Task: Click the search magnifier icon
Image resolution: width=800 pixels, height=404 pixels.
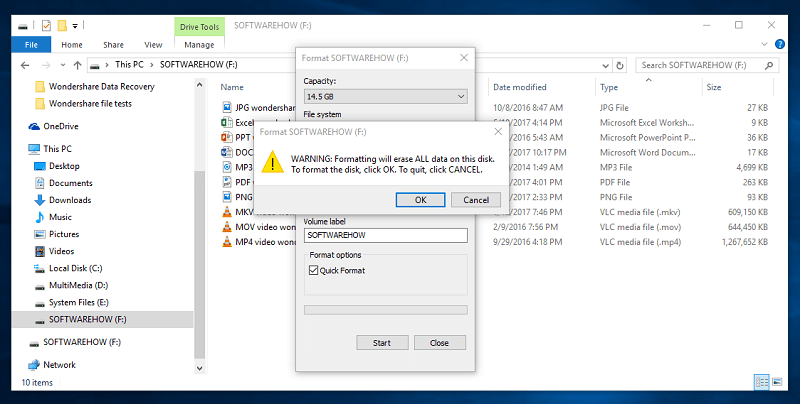Action: [x=769, y=65]
